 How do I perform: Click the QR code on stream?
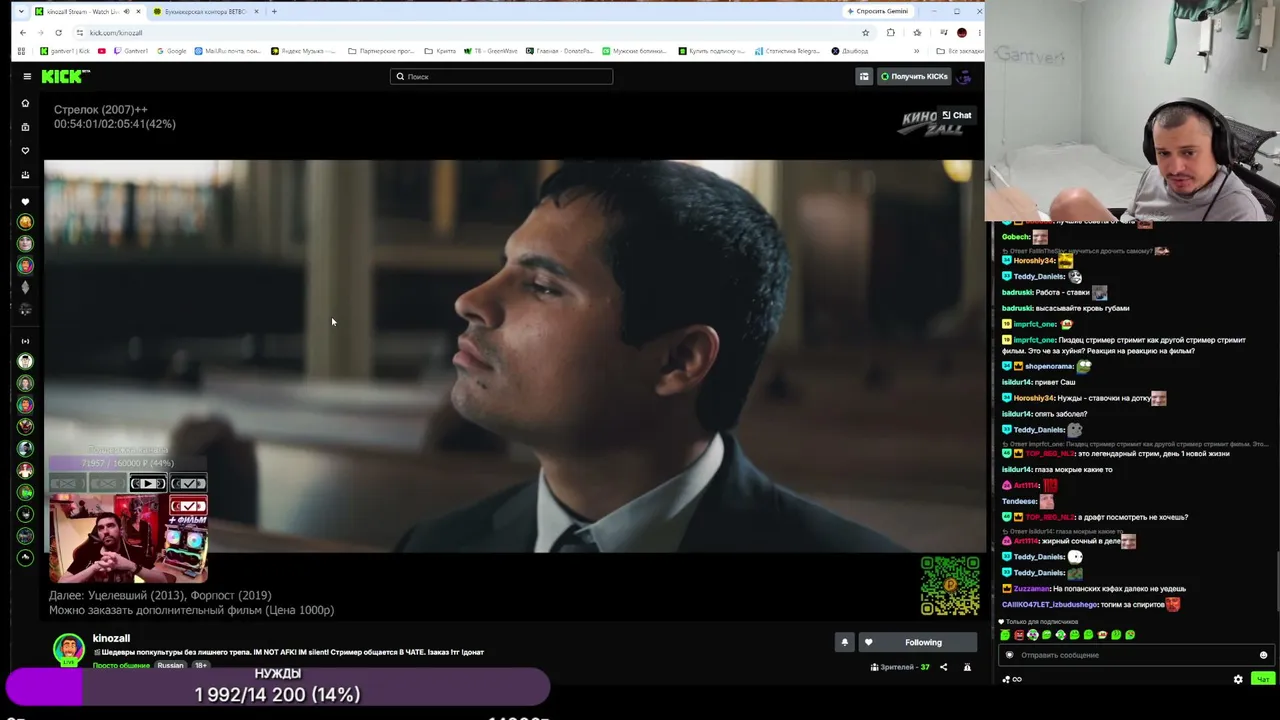click(x=950, y=585)
